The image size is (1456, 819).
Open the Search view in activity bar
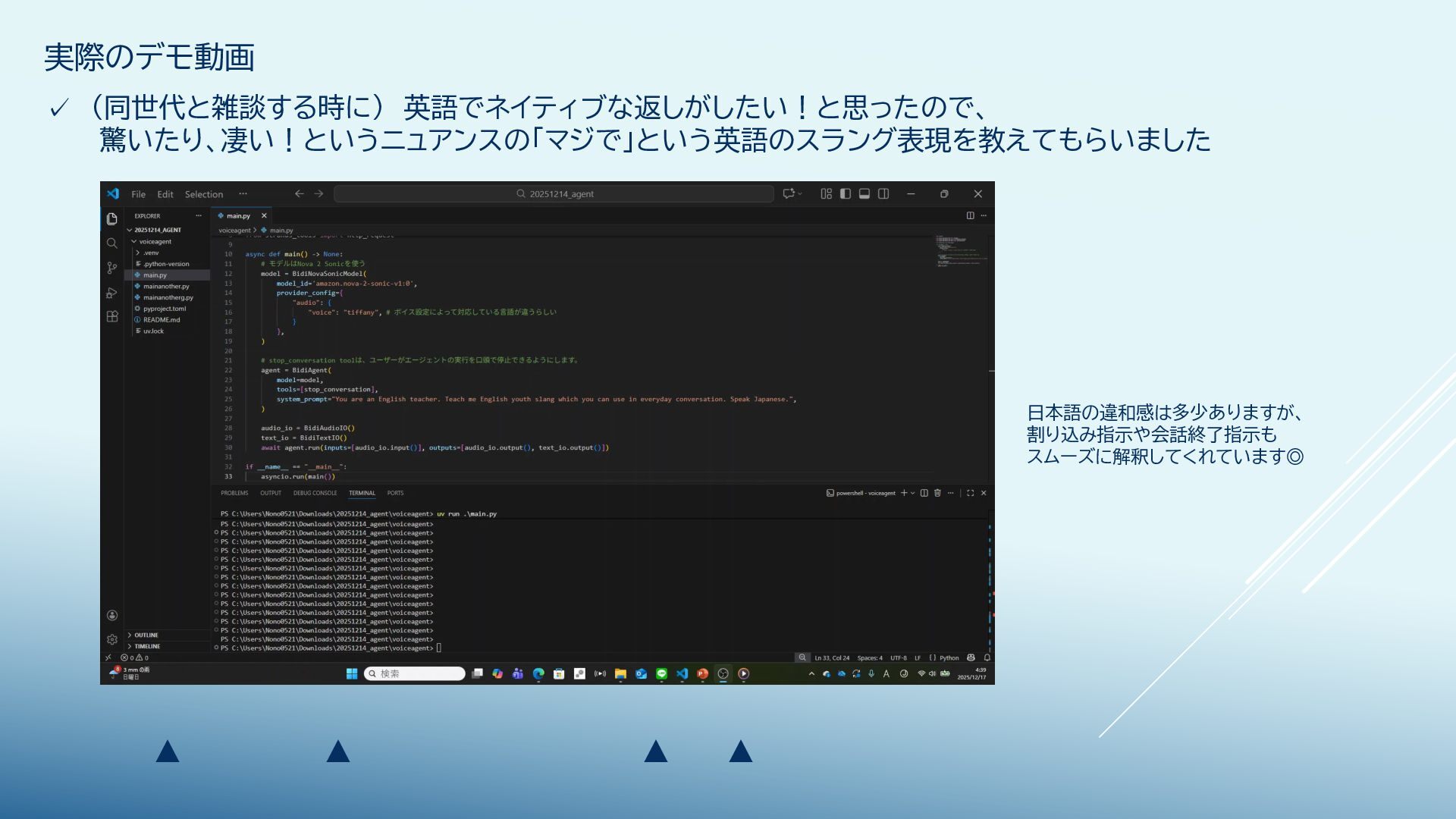click(x=112, y=243)
